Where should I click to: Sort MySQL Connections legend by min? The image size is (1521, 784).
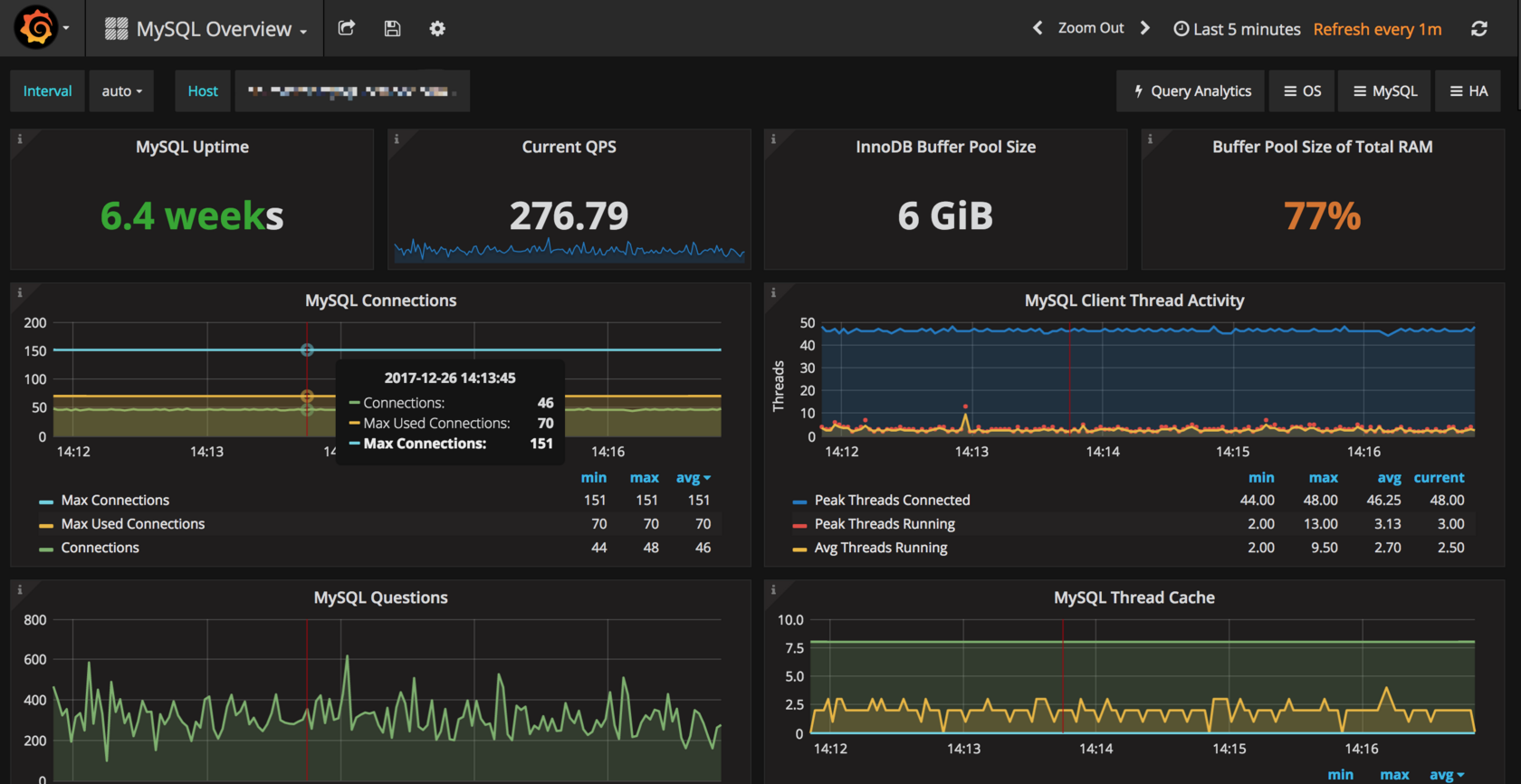[x=594, y=478]
